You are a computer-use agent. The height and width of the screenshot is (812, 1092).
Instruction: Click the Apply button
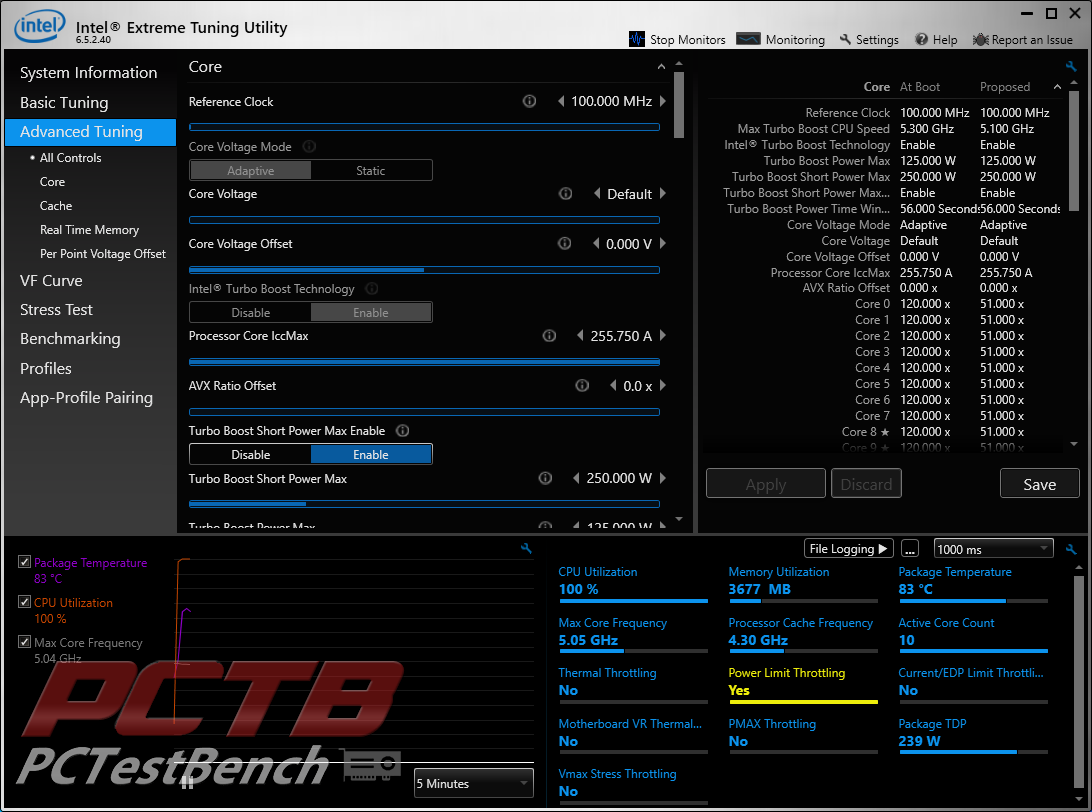765,484
